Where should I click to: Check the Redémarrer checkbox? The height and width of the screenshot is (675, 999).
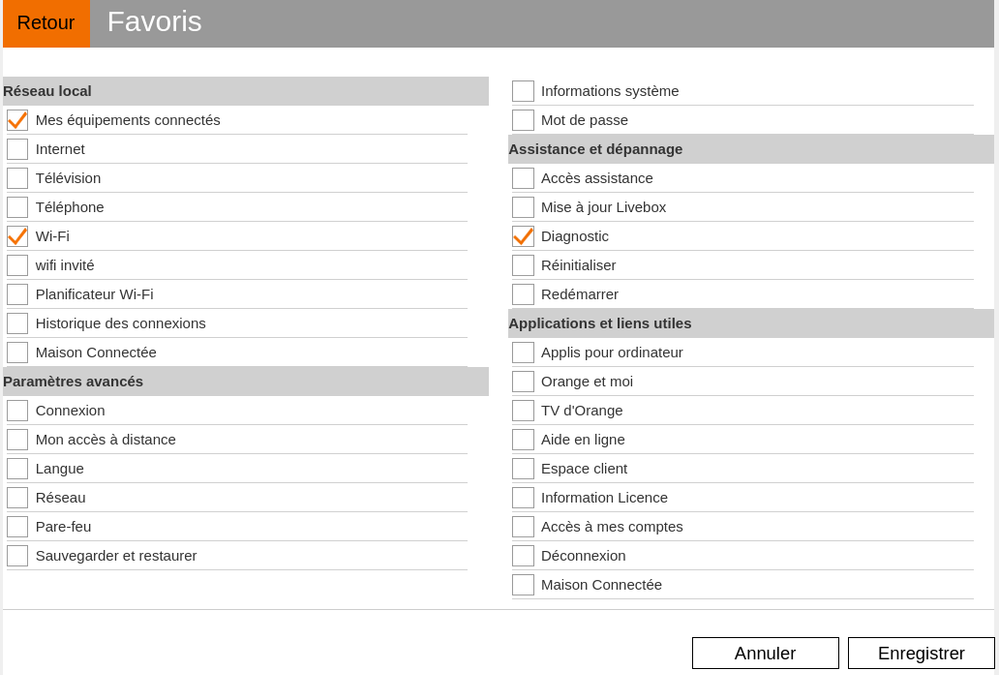click(523, 294)
